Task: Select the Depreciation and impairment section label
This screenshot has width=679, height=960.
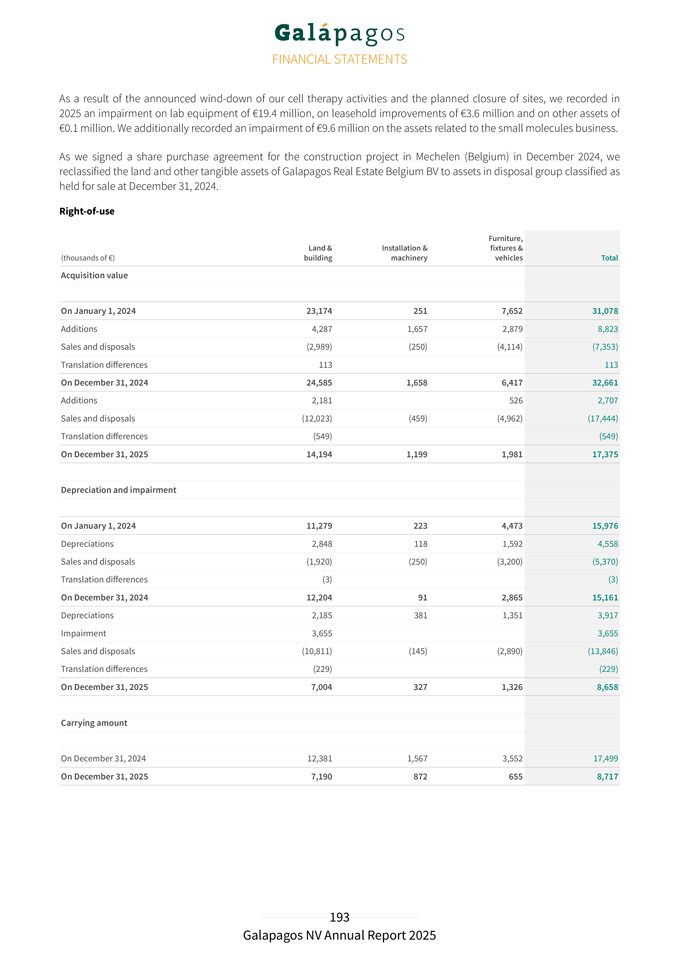Action: click(x=118, y=490)
